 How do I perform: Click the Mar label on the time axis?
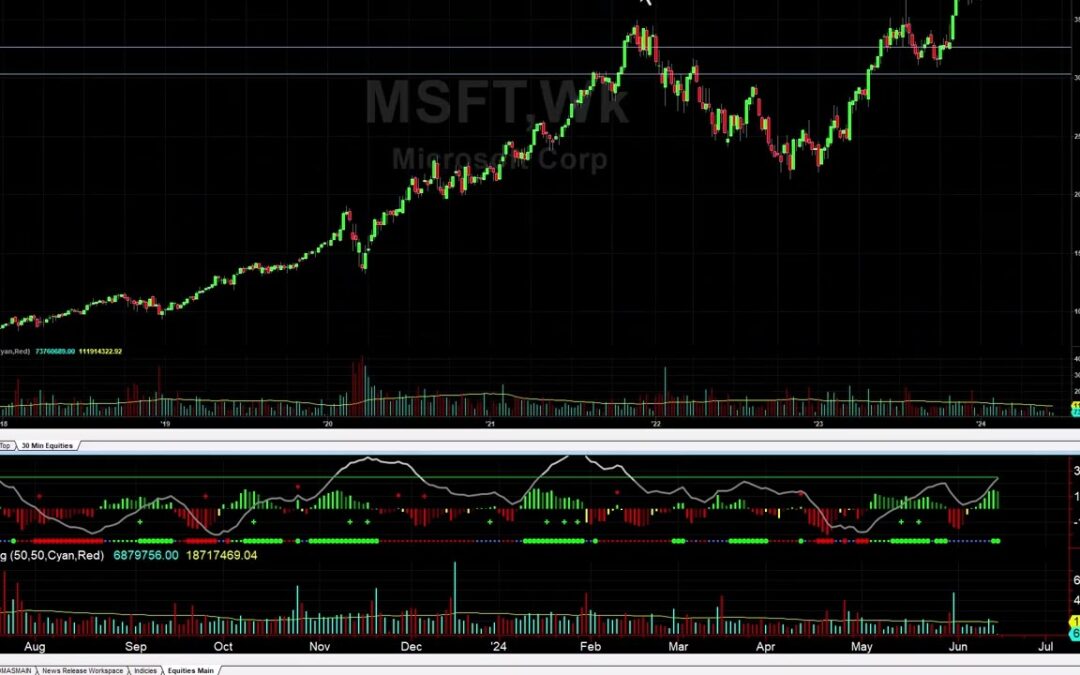(x=678, y=647)
